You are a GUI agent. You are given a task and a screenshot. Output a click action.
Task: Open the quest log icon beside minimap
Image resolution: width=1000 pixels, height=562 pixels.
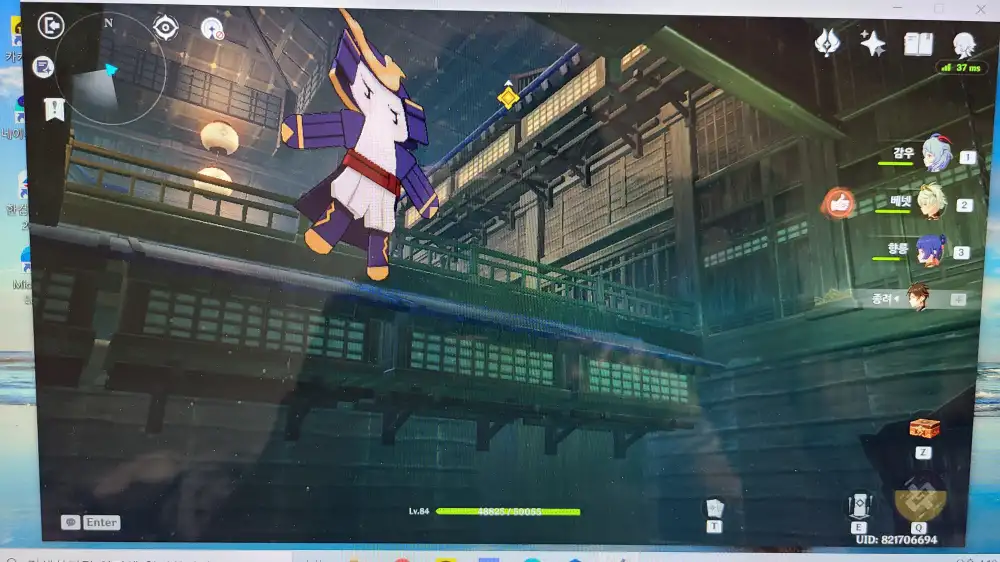tap(43, 67)
